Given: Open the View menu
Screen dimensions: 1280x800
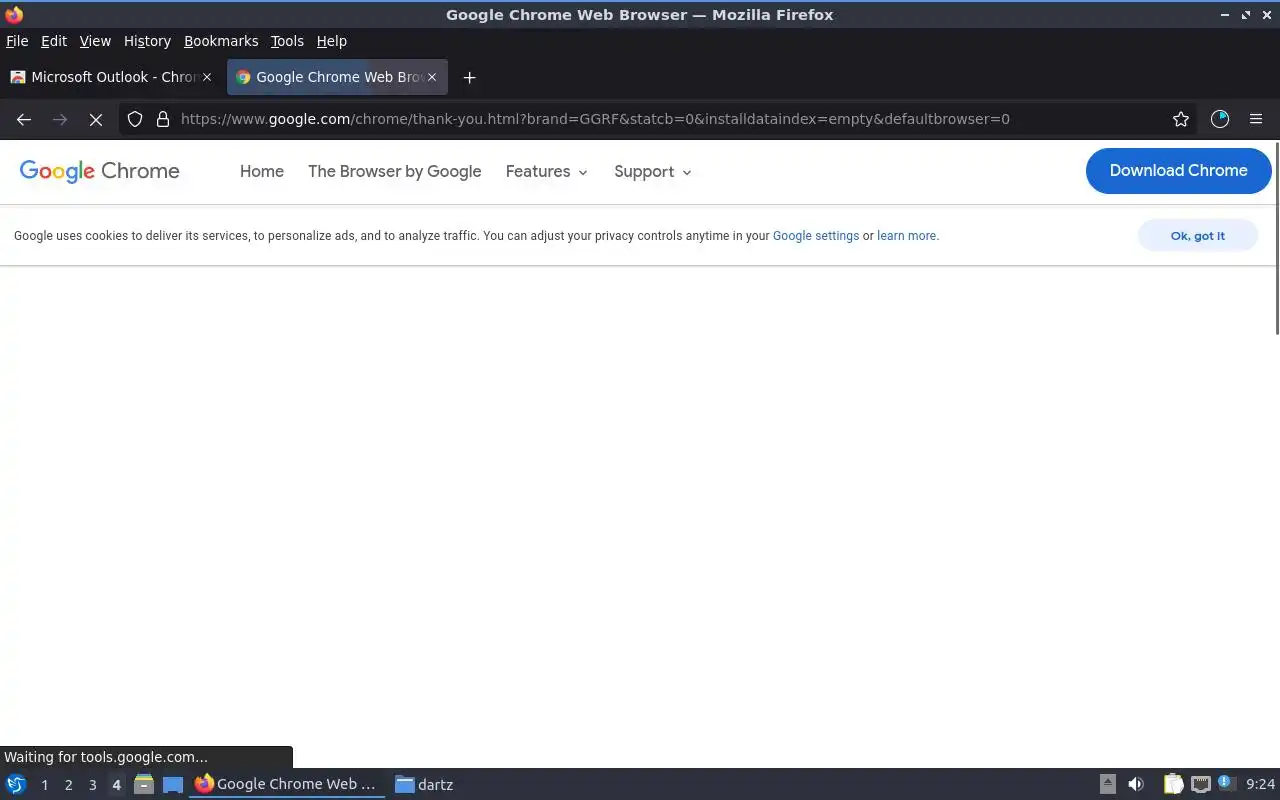Looking at the screenshot, I should tap(95, 41).
